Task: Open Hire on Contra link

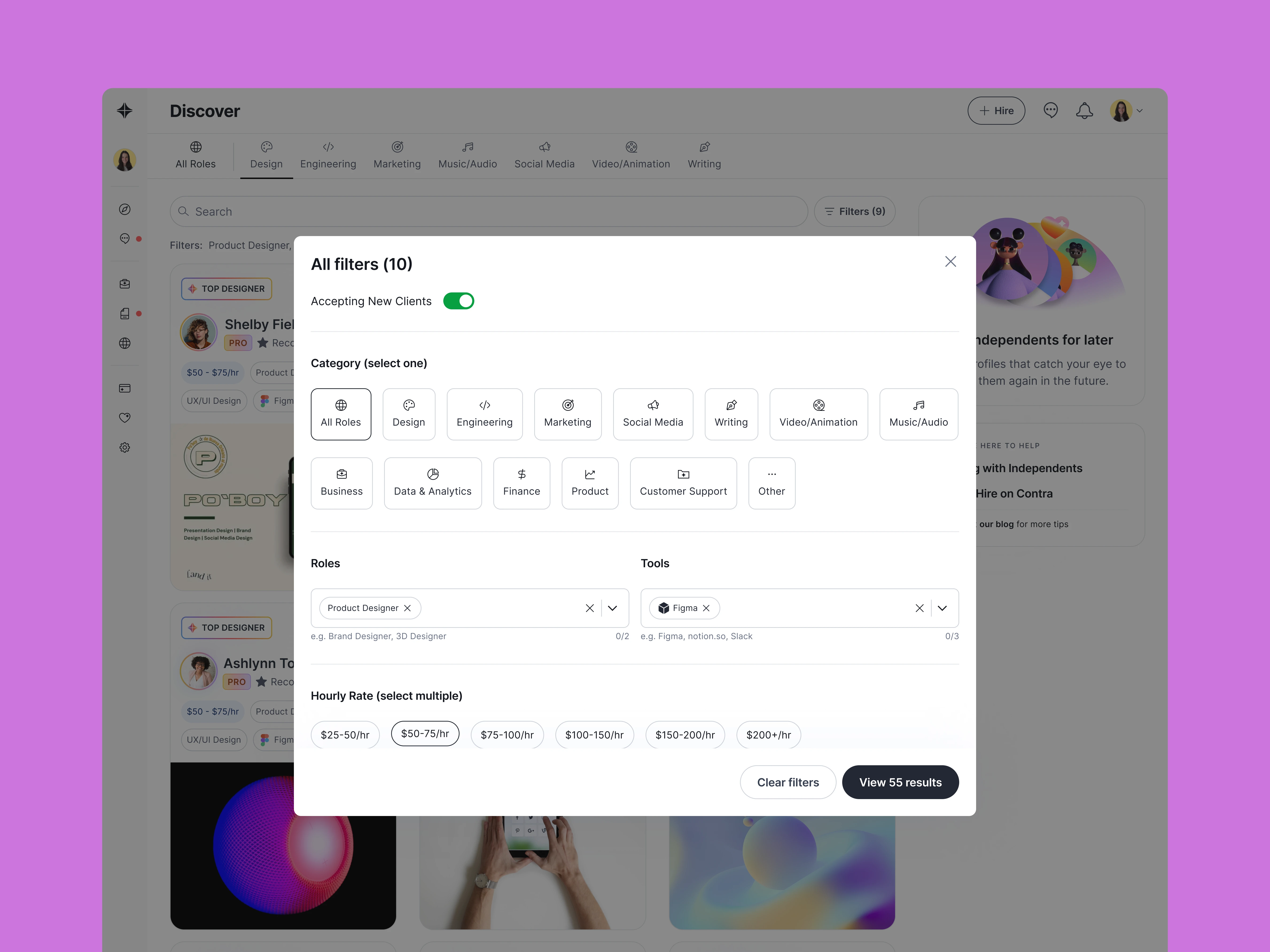Action: coord(1014,494)
